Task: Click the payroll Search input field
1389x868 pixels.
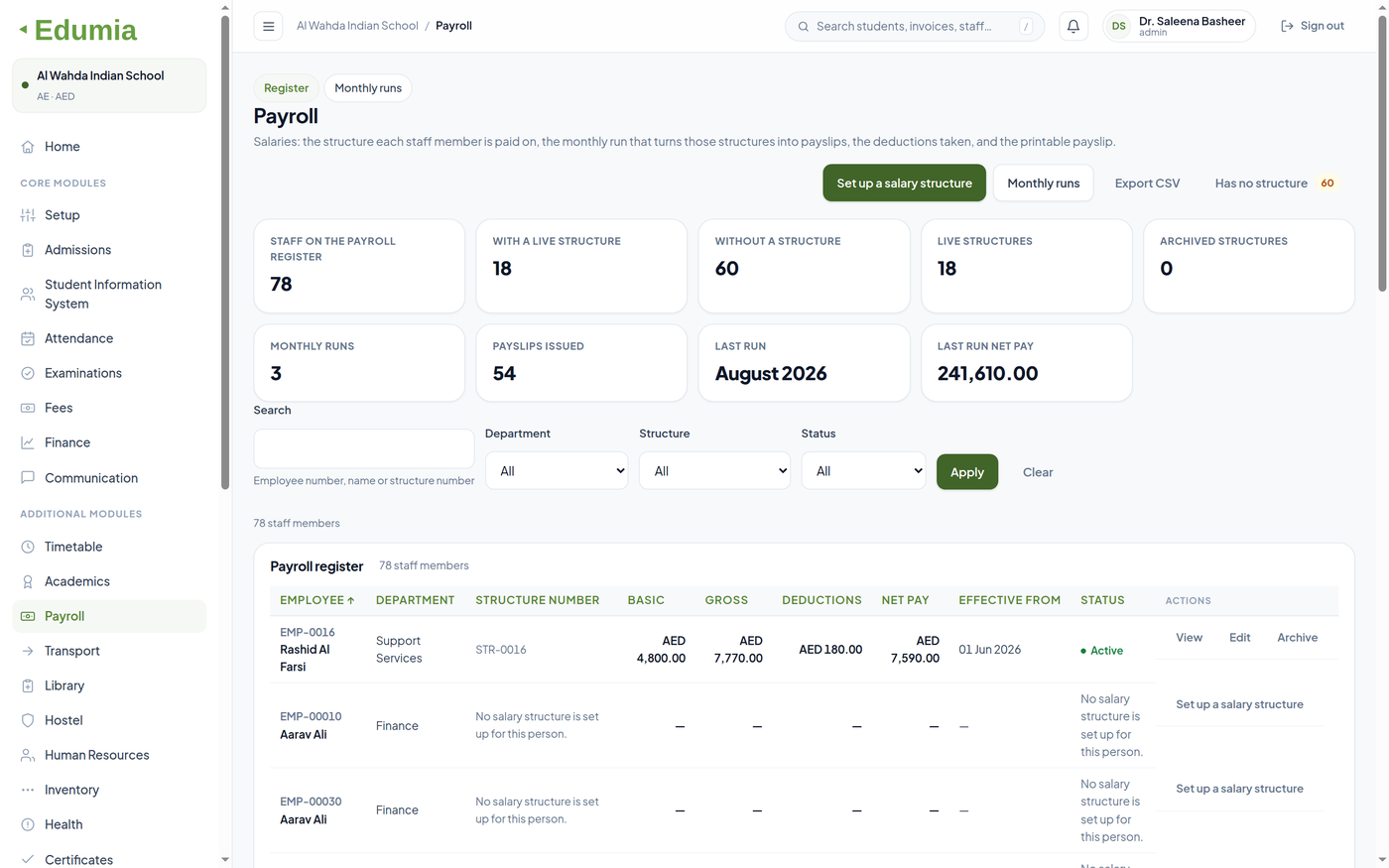Action: tap(364, 448)
